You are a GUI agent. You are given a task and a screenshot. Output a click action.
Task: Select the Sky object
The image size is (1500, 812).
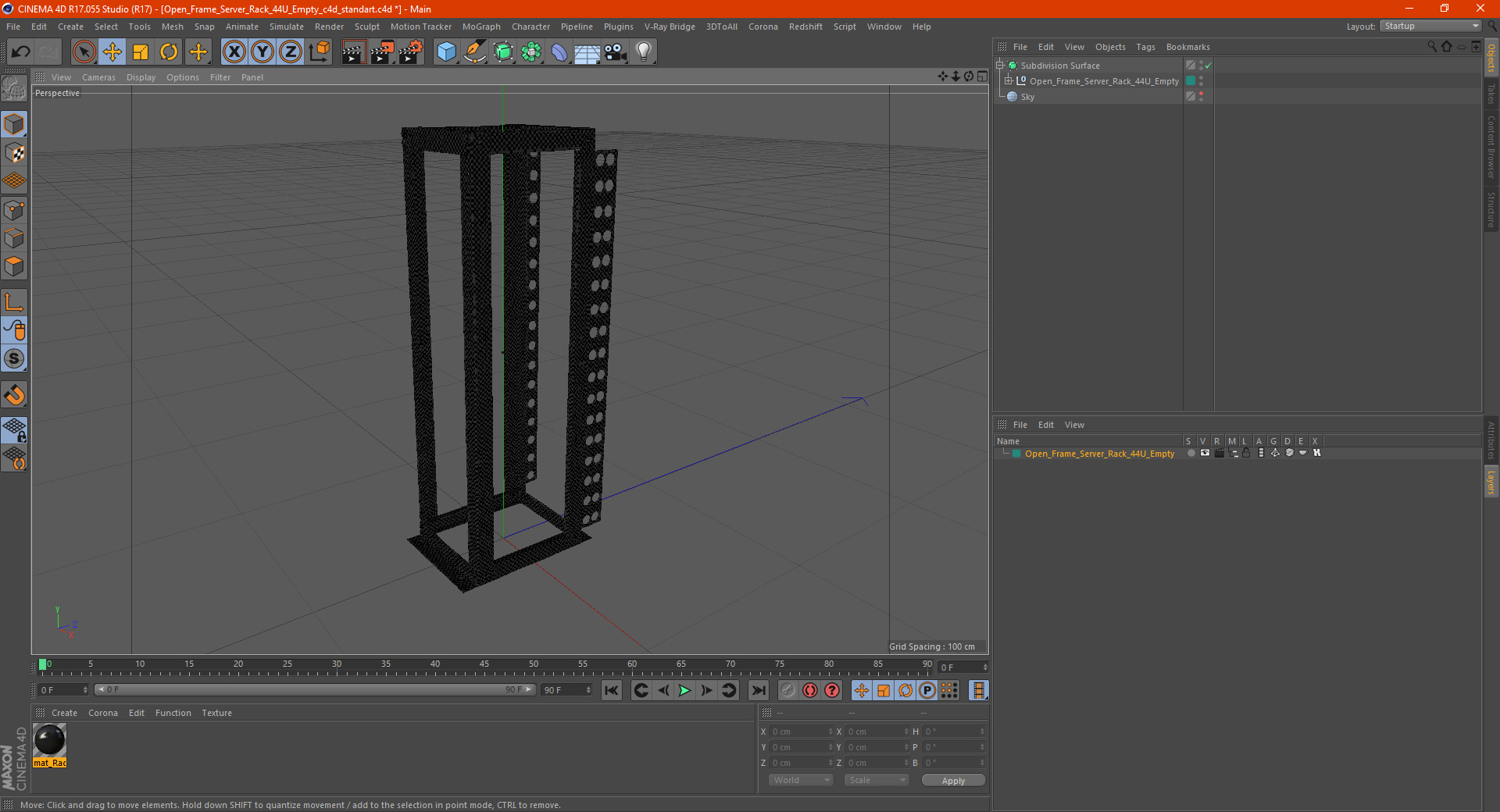click(1027, 97)
